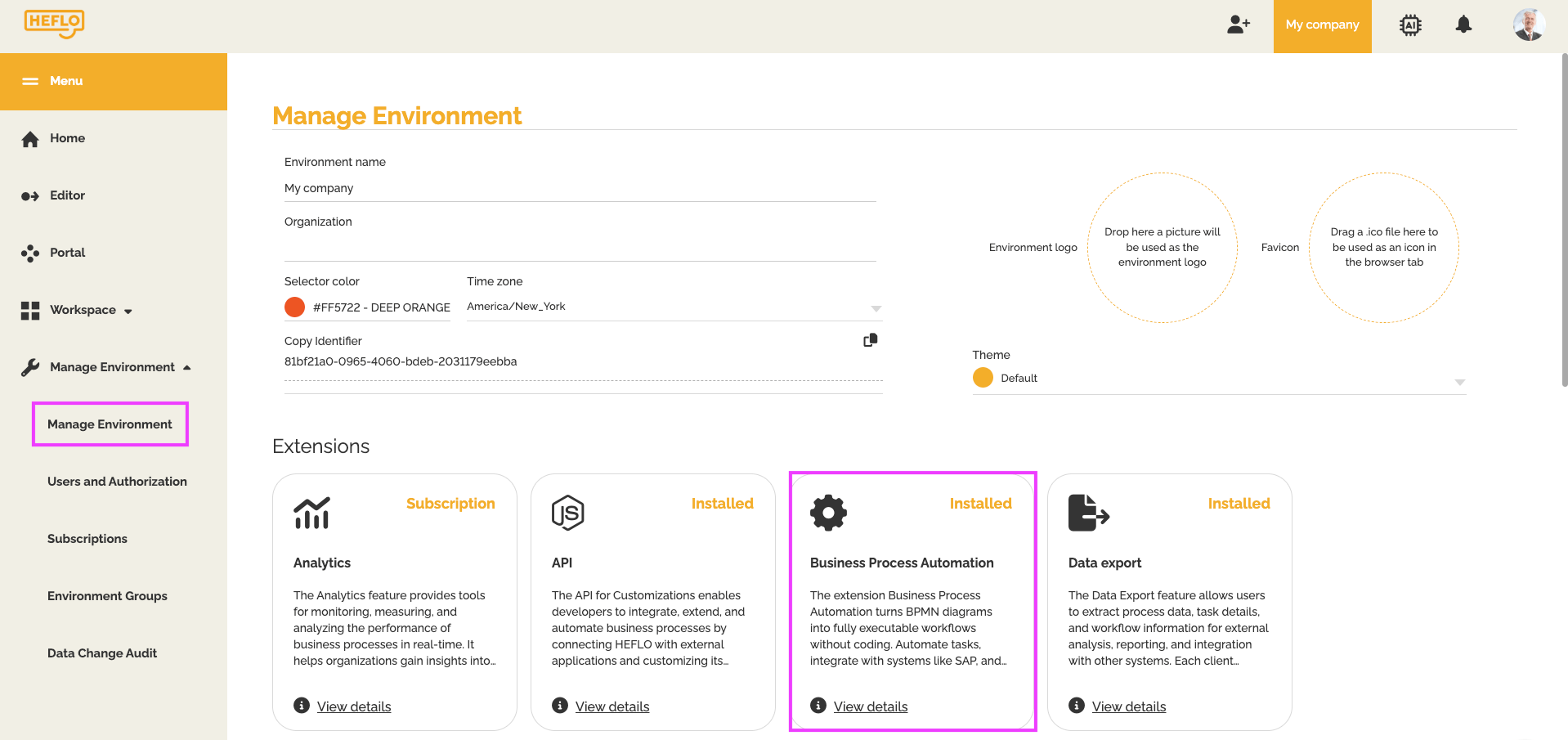Open notifications bell icon
Viewport: 1568px width, 740px height.
click(x=1463, y=25)
